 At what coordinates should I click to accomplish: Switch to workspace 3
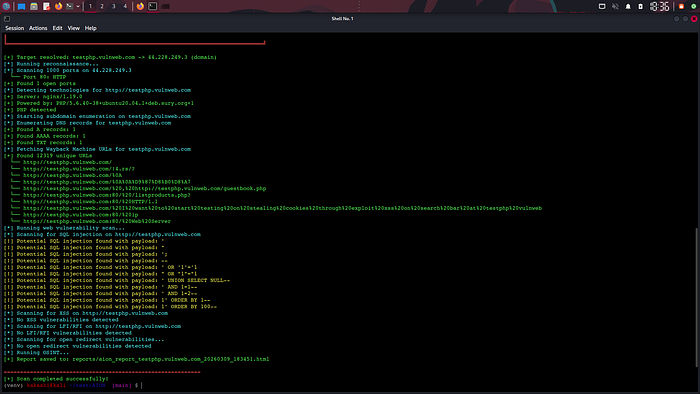pos(113,6)
